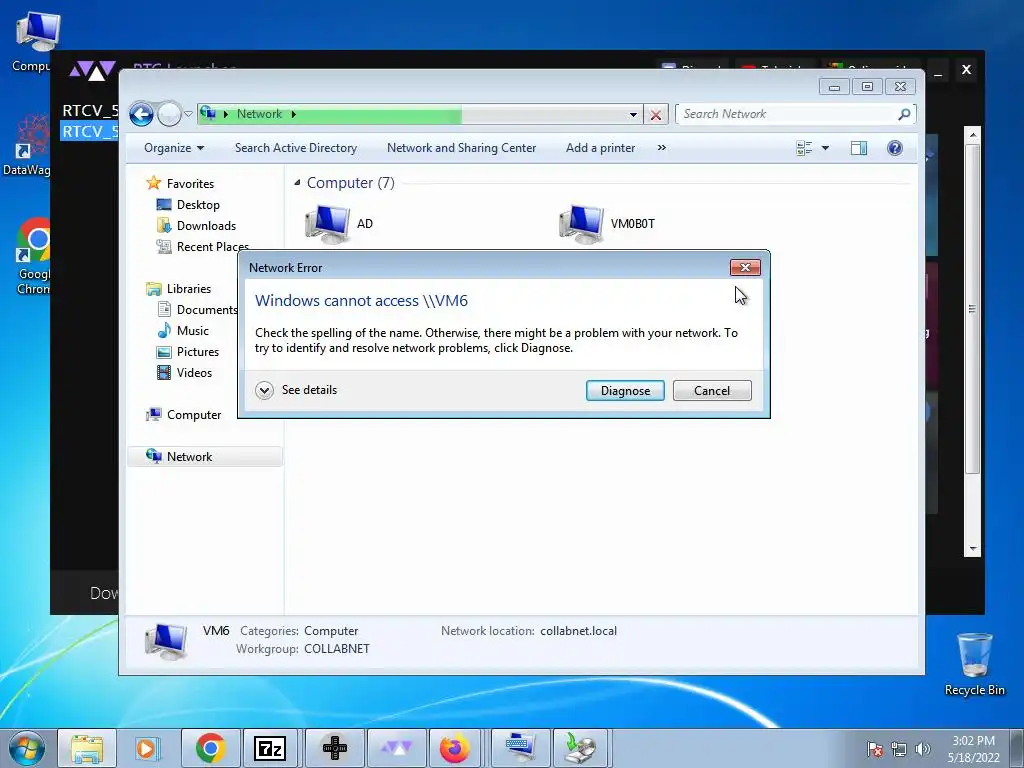
Task: Click the search magnifier icon
Action: [904, 114]
